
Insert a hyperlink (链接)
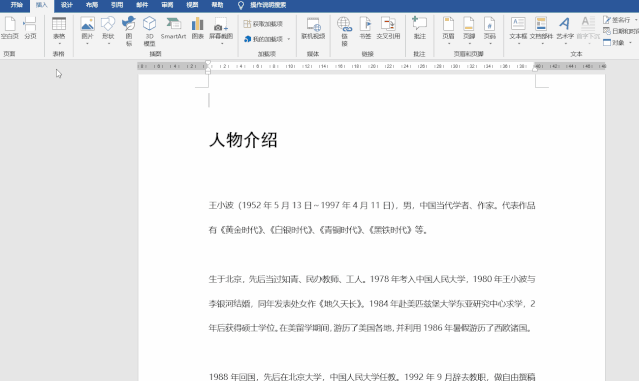[344, 31]
